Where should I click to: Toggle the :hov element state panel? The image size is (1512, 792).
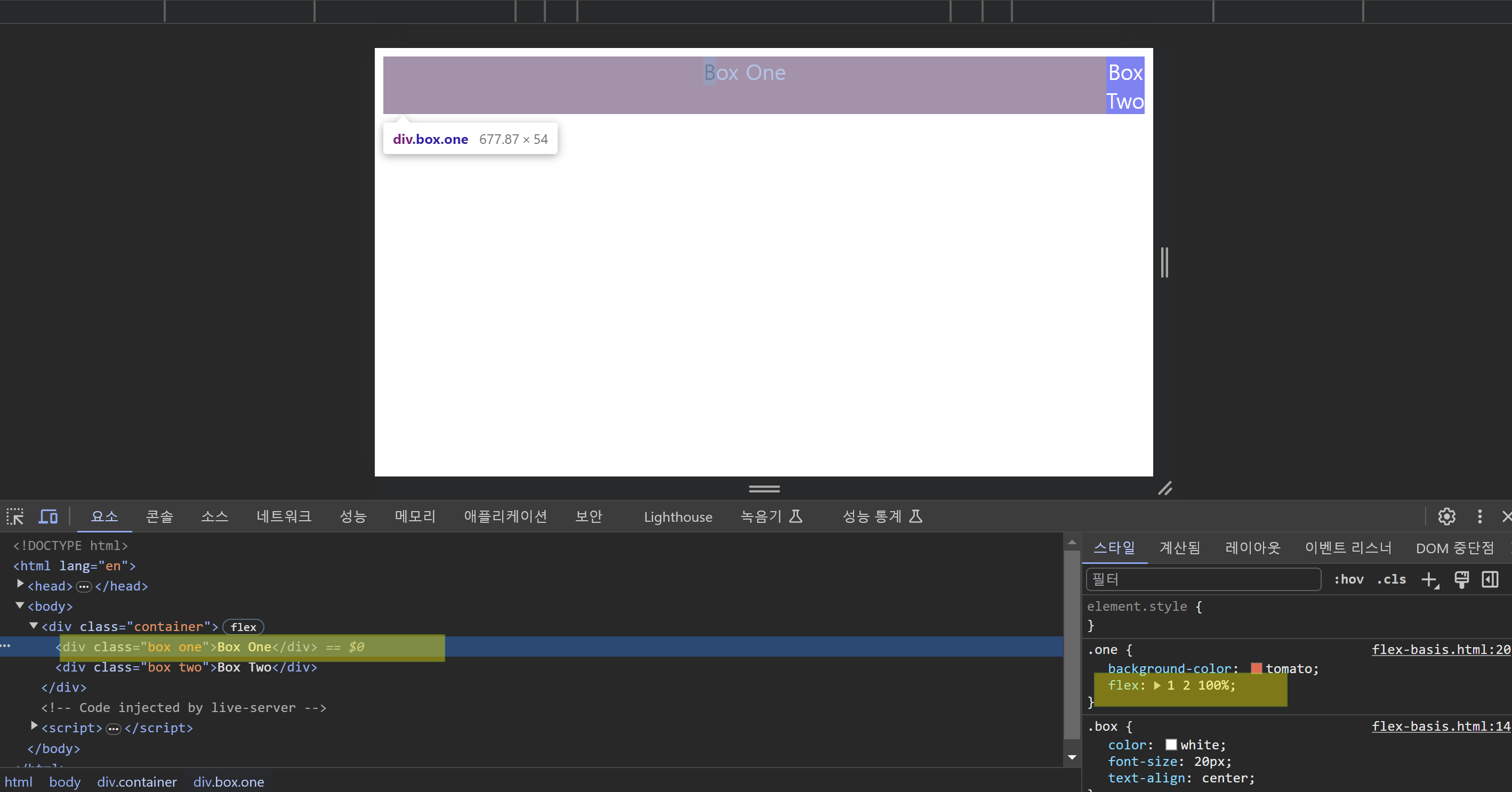(x=1349, y=580)
